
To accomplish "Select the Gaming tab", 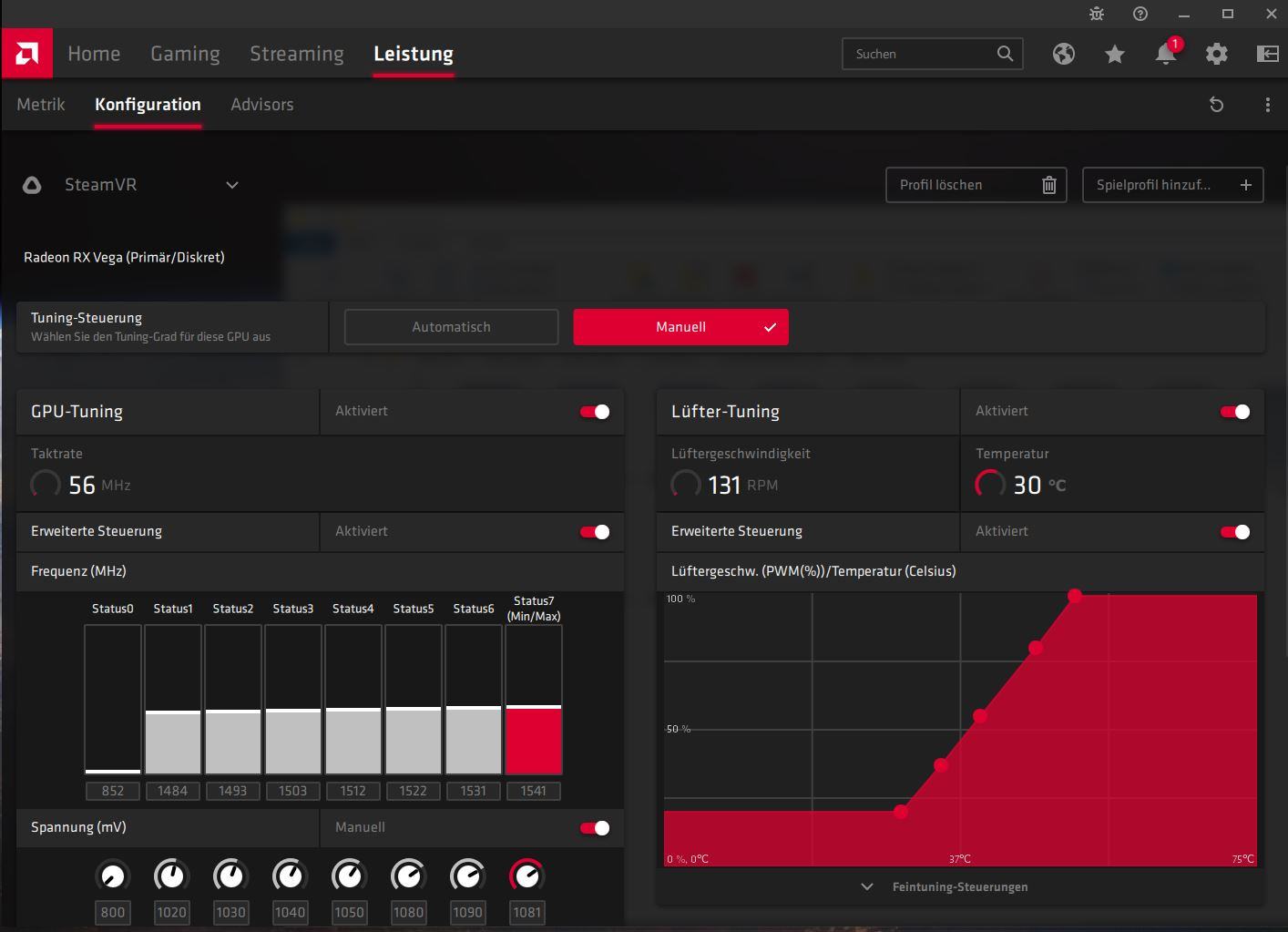I will [x=185, y=54].
